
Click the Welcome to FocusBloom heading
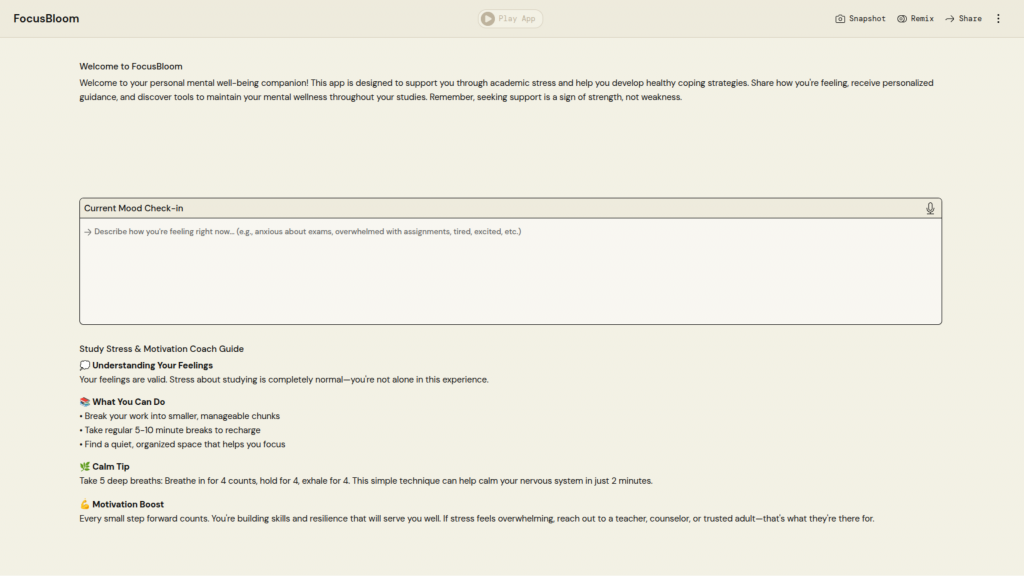(x=131, y=67)
